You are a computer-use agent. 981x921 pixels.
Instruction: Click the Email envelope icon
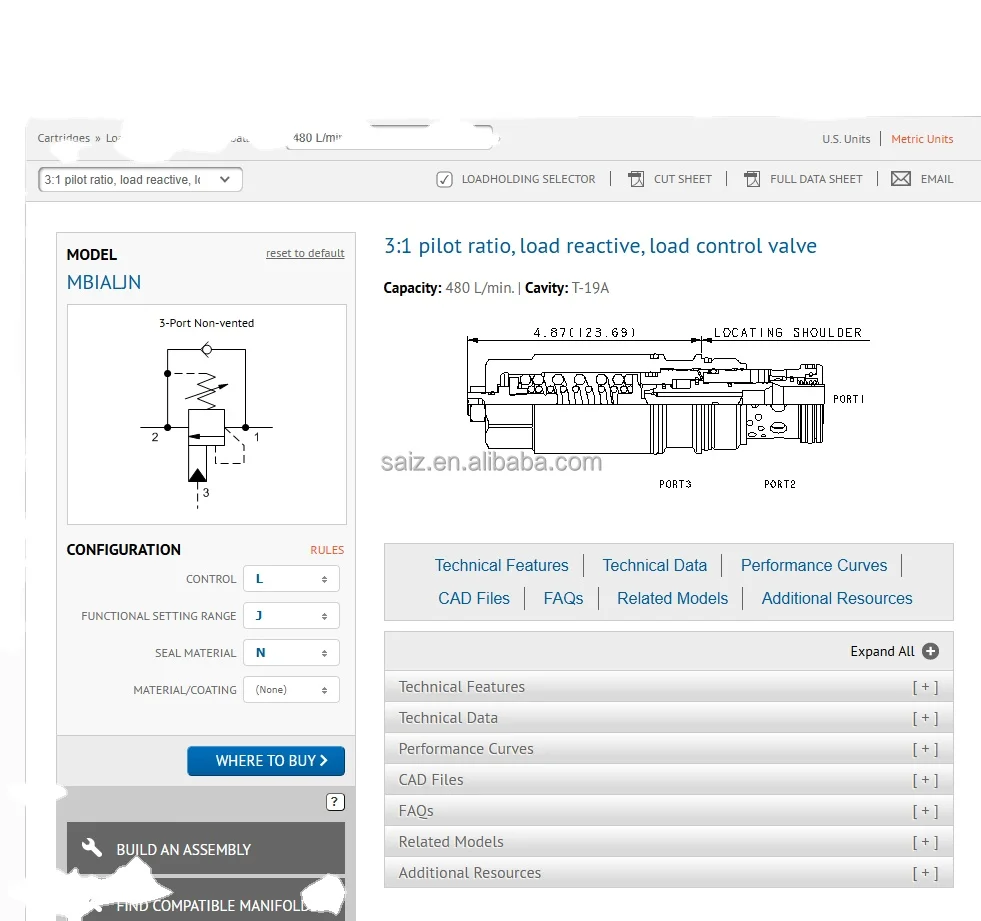(x=900, y=179)
